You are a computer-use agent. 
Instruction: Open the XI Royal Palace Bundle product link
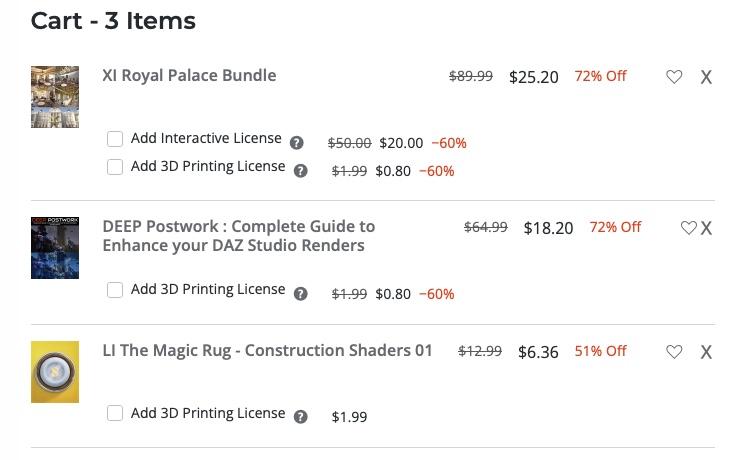(189, 75)
